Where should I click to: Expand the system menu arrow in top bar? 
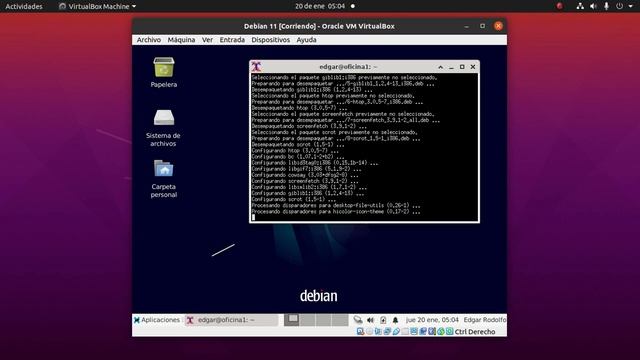(631, 6)
